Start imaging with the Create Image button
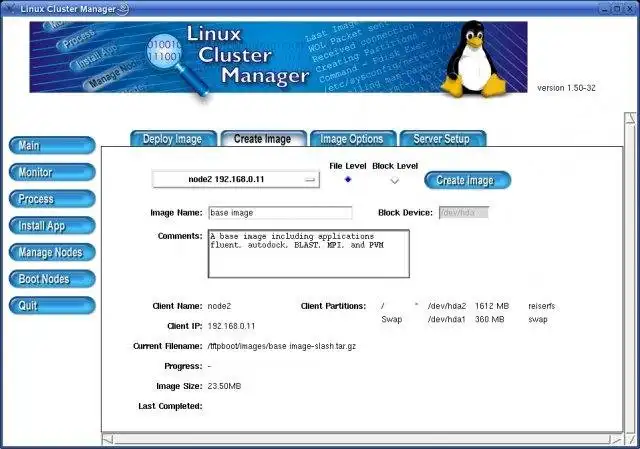Screen dimensions: 640x449 (x=467, y=180)
